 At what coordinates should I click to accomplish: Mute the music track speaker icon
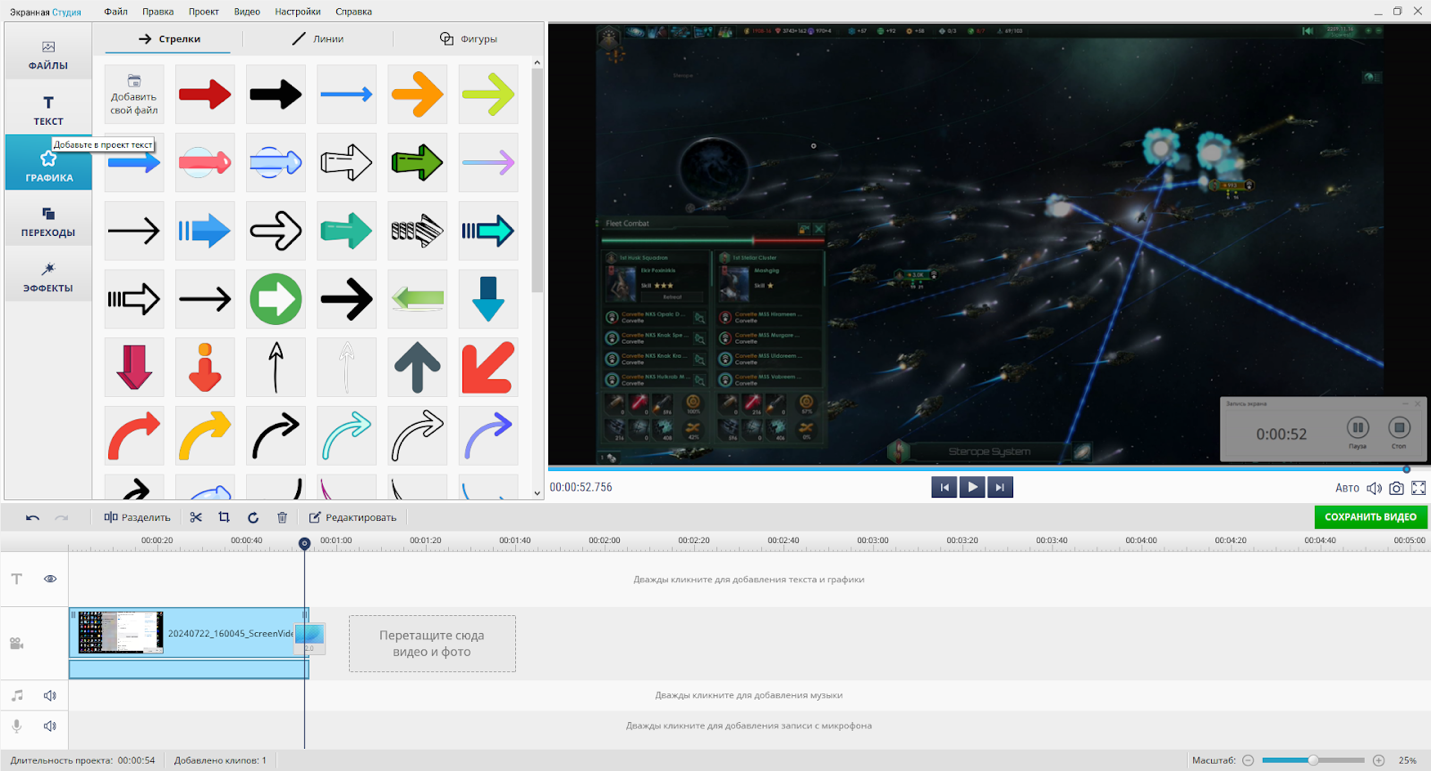50,695
